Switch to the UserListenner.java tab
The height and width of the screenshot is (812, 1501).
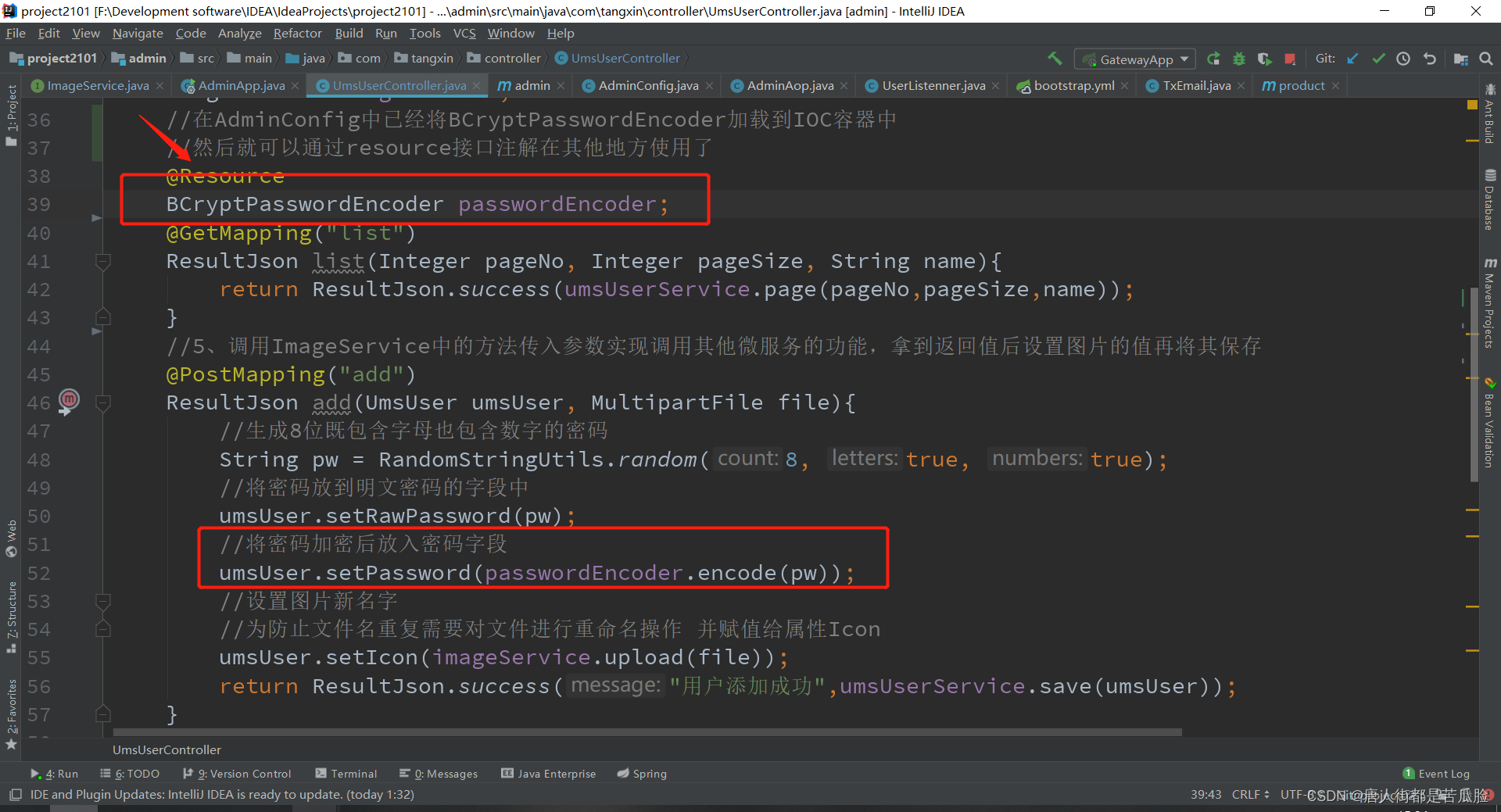[x=933, y=86]
